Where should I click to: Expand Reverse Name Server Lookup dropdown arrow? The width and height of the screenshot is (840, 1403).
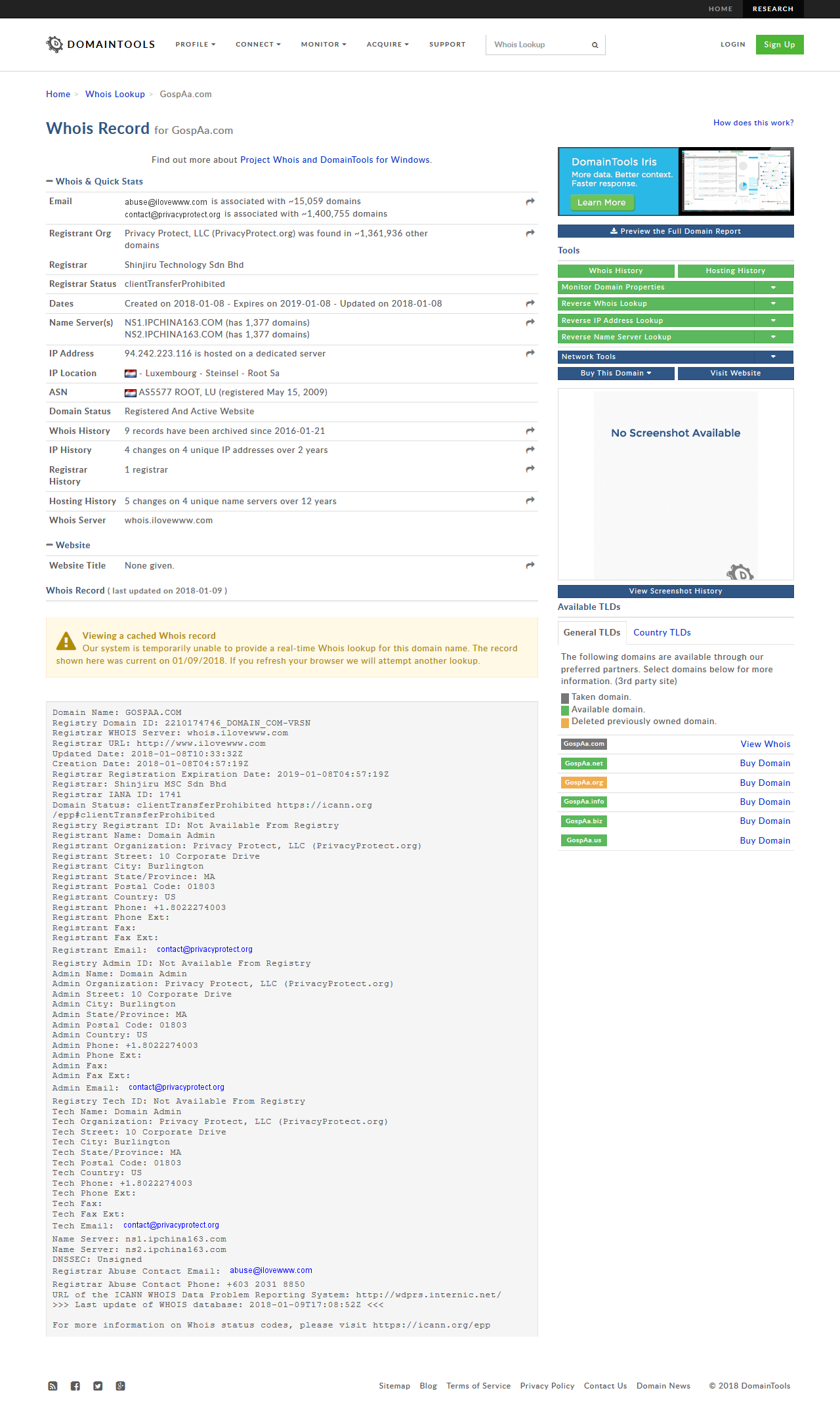773,337
